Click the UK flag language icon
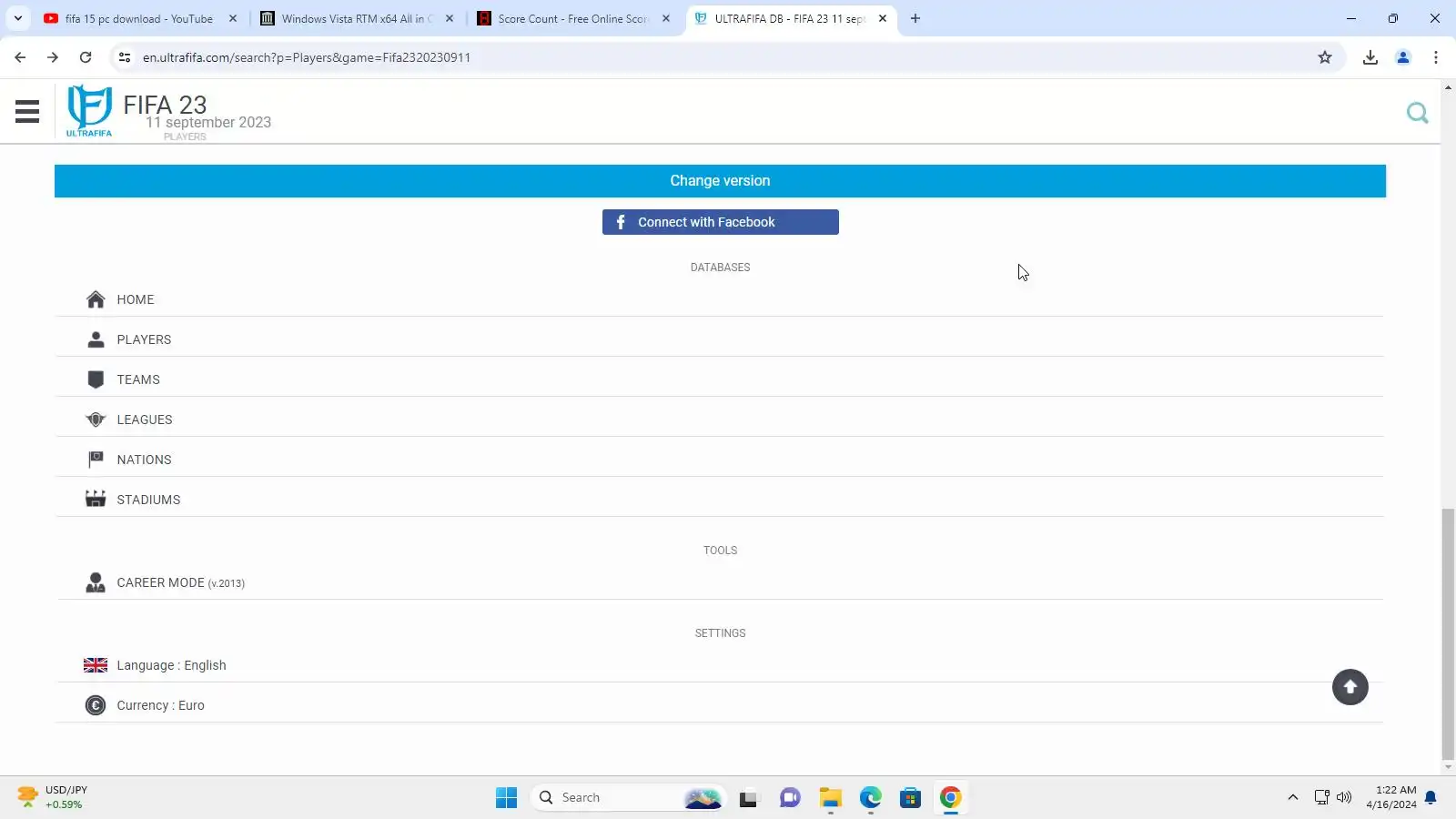Viewport: 1456px width, 819px height. (96, 665)
